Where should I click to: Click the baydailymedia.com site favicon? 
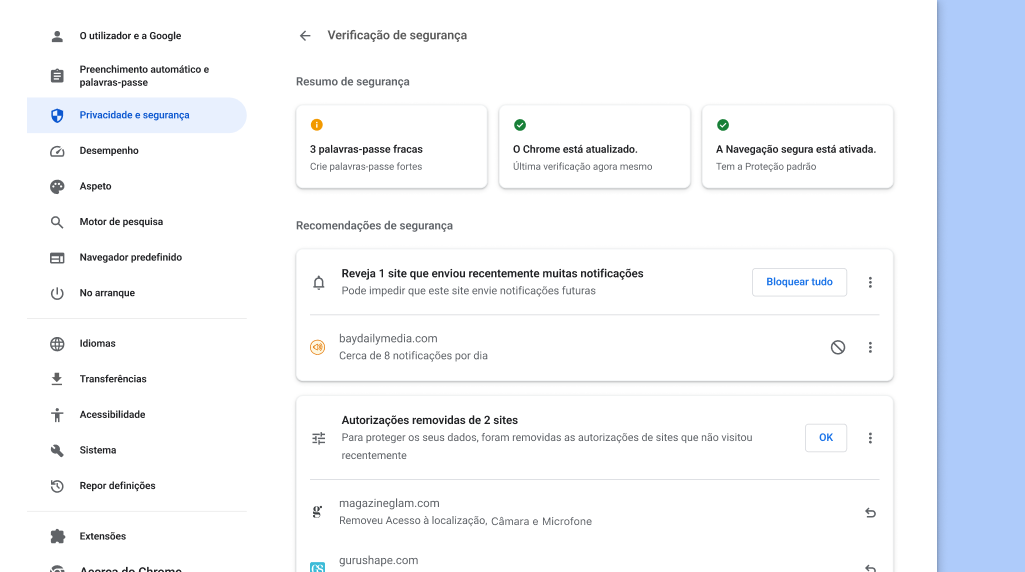point(318,347)
